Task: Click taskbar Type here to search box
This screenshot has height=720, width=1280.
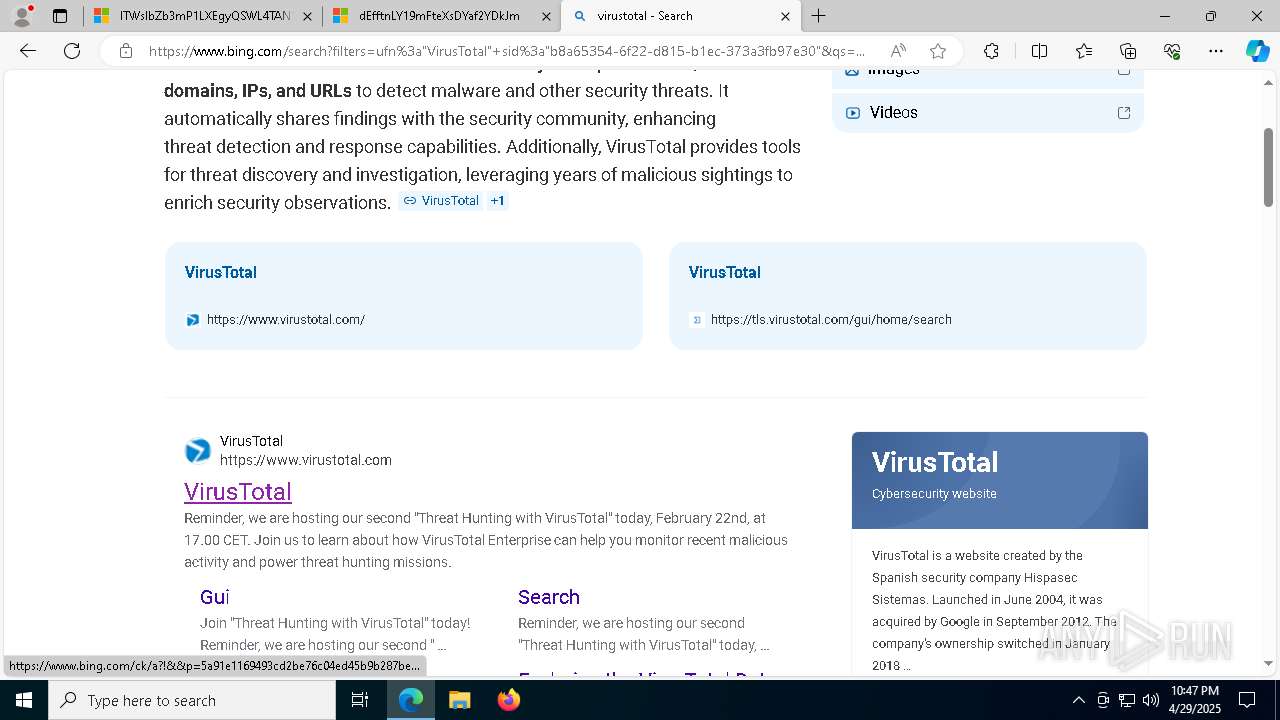Action: (192, 700)
